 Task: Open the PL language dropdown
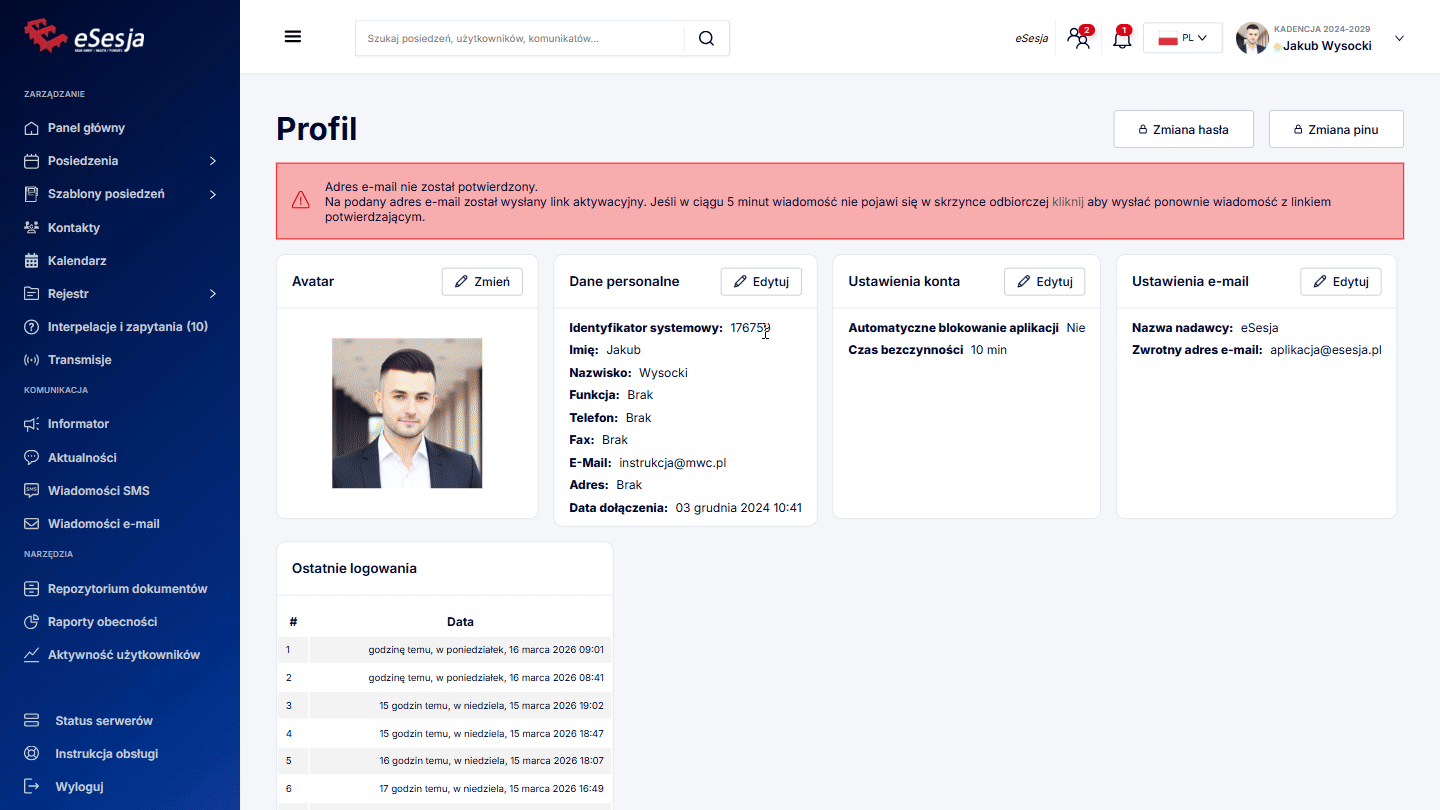pyautogui.click(x=1182, y=38)
